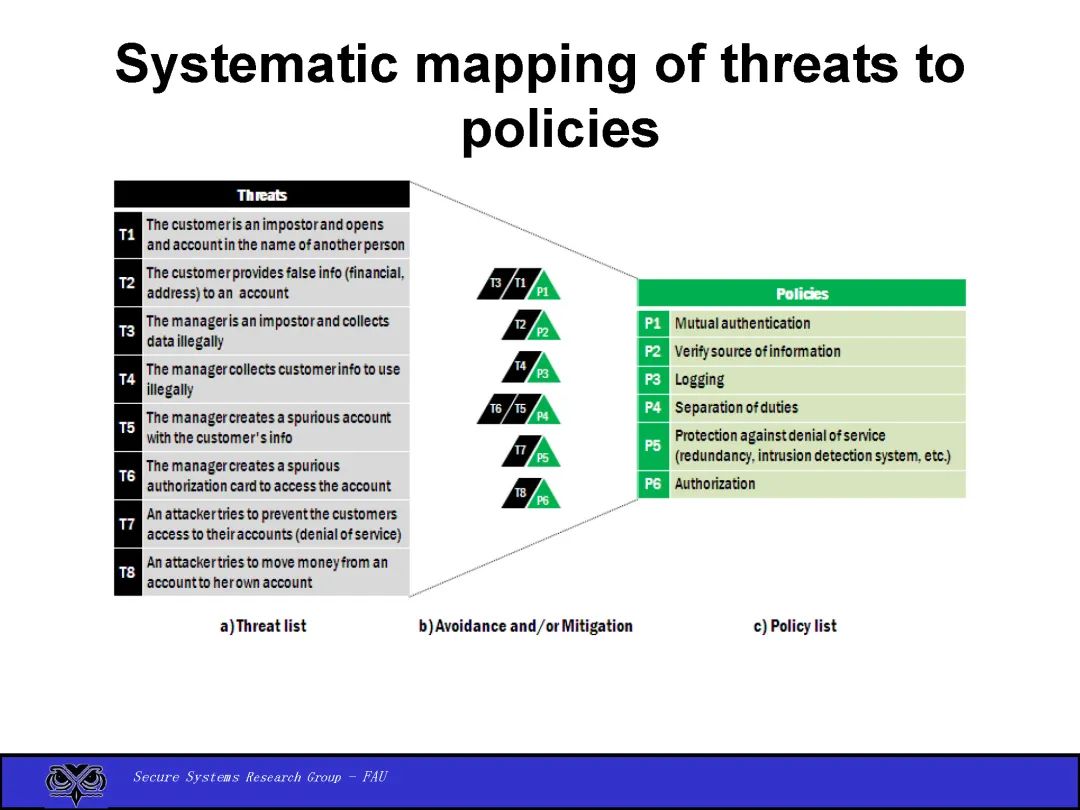Image resolution: width=1080 pixels, height=810 pixels.
Task: Click the green P6 triangle in the mapping
Action: click(x=543, y=496)
